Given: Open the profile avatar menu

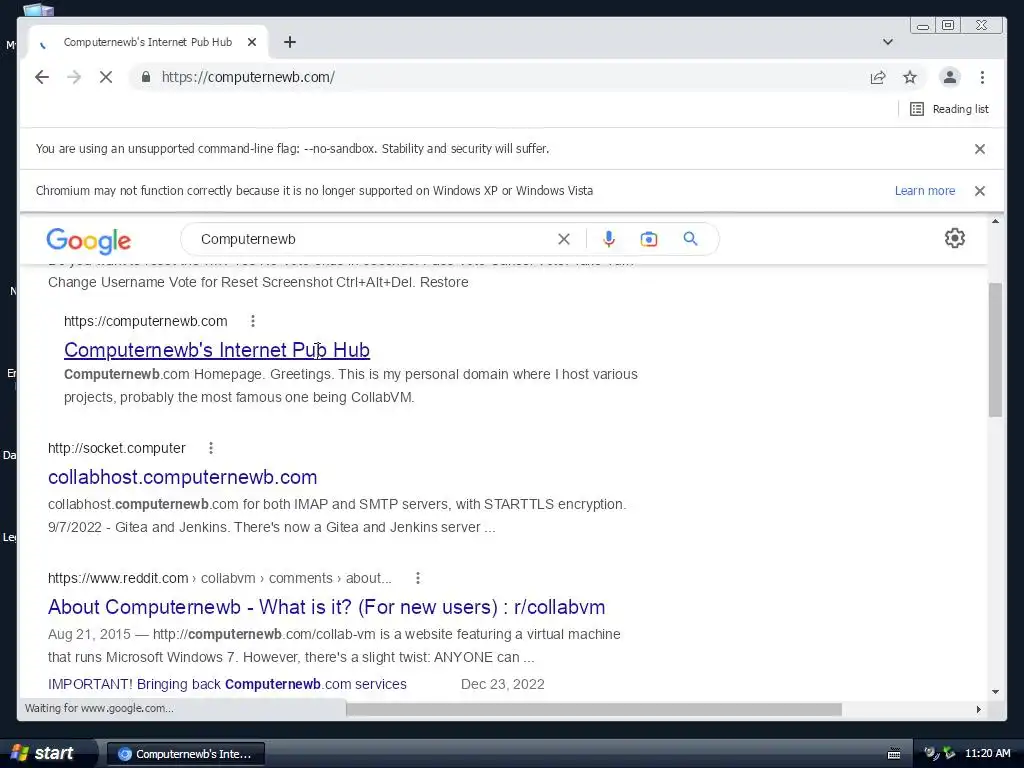Looking at the screenshot, I should pyautogui.click(x=950, y=77).
